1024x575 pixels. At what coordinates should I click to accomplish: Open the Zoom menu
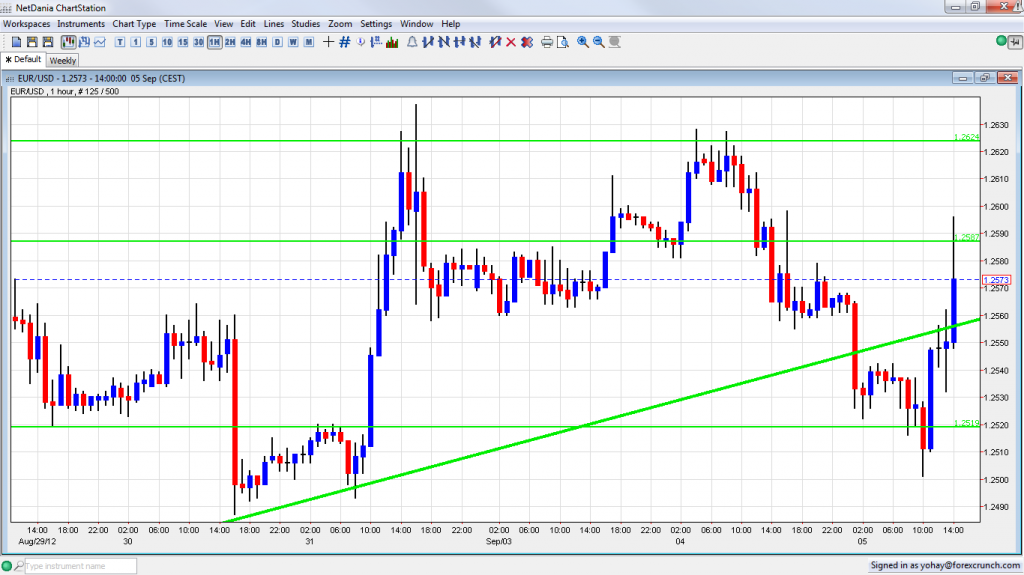coord(340,24)
